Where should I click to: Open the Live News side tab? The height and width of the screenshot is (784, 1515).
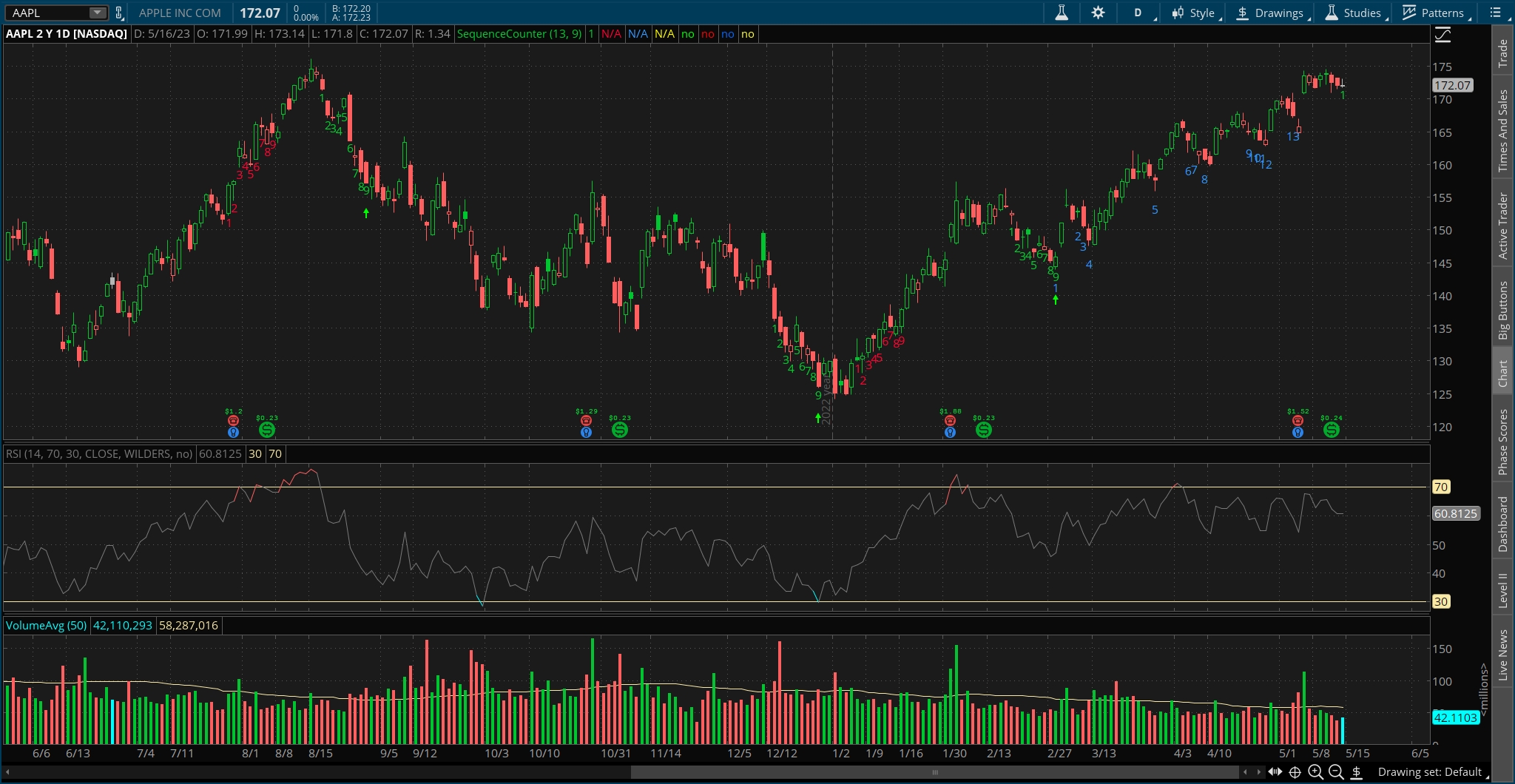tap(1502, 655)
